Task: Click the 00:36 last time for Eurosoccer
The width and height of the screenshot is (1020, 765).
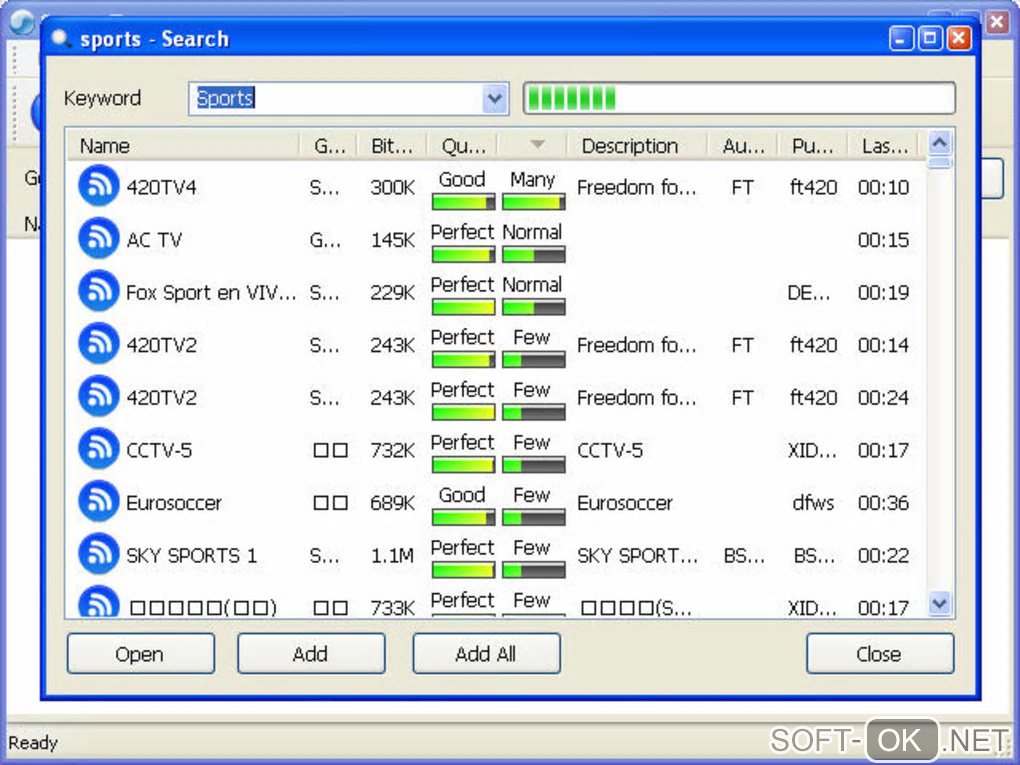Action: click(x=883, y=503)
